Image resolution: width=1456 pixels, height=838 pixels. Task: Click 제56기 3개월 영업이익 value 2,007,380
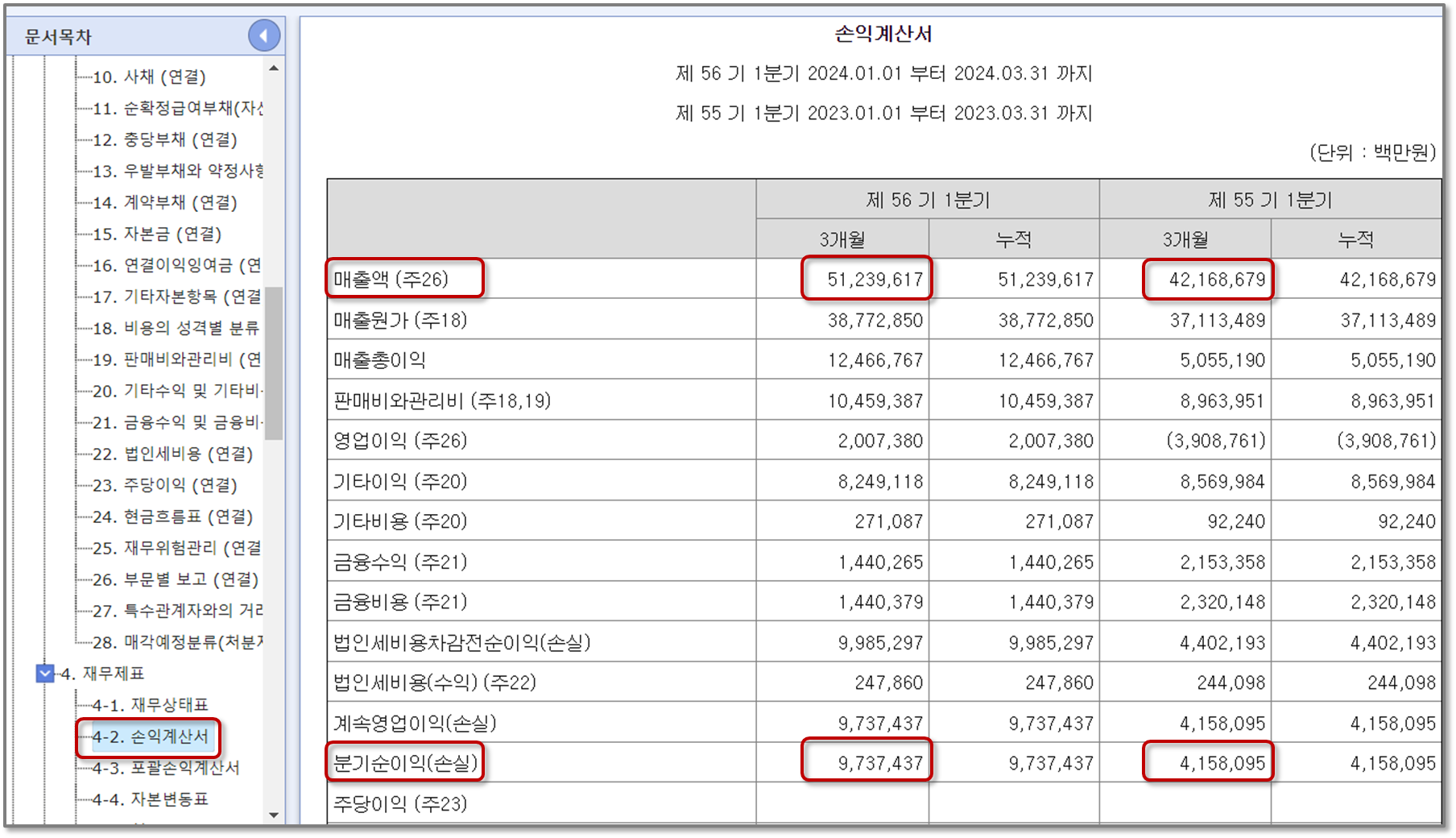(x=880, y=441)
